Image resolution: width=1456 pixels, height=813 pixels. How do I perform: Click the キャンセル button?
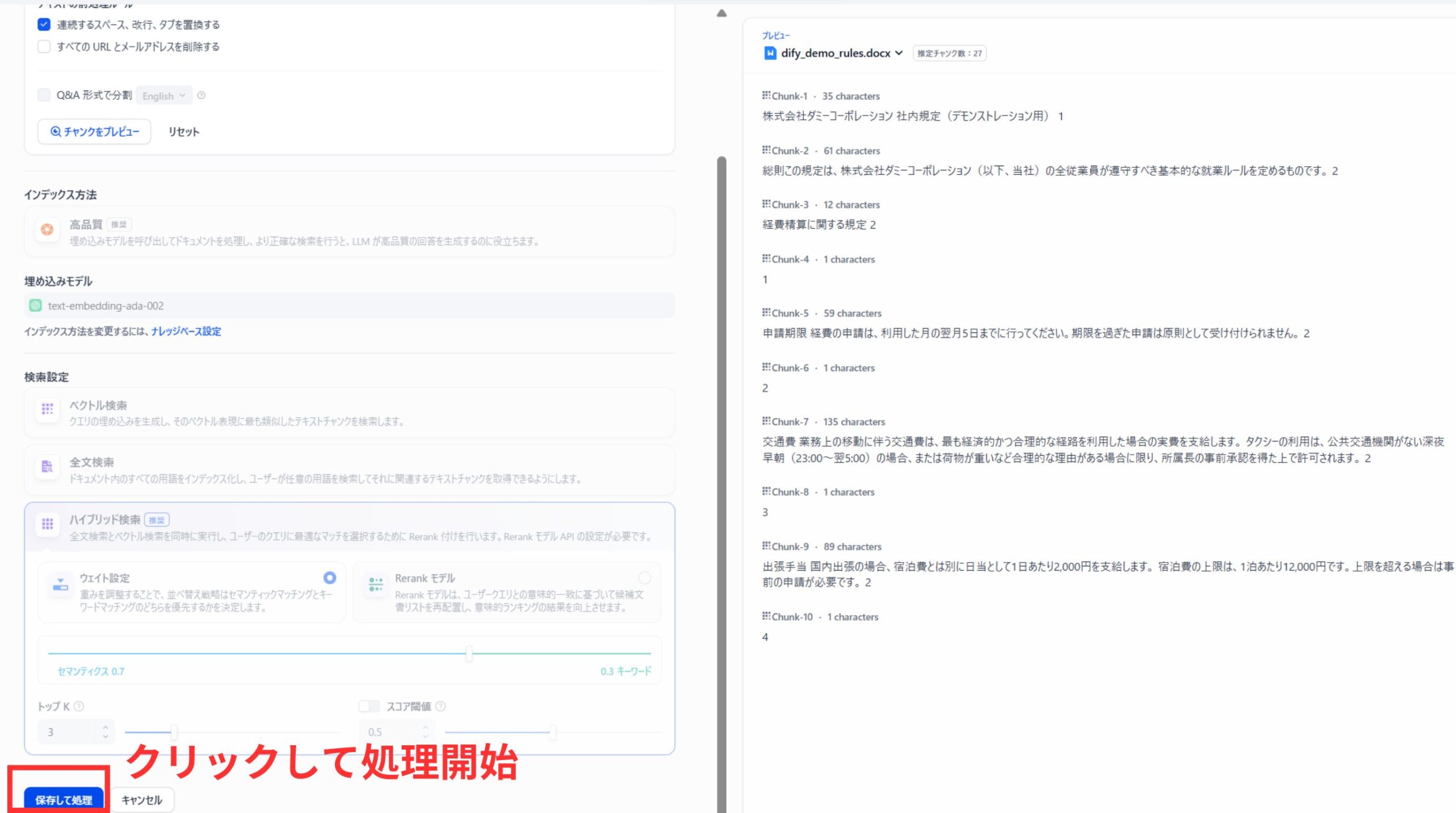142,799
